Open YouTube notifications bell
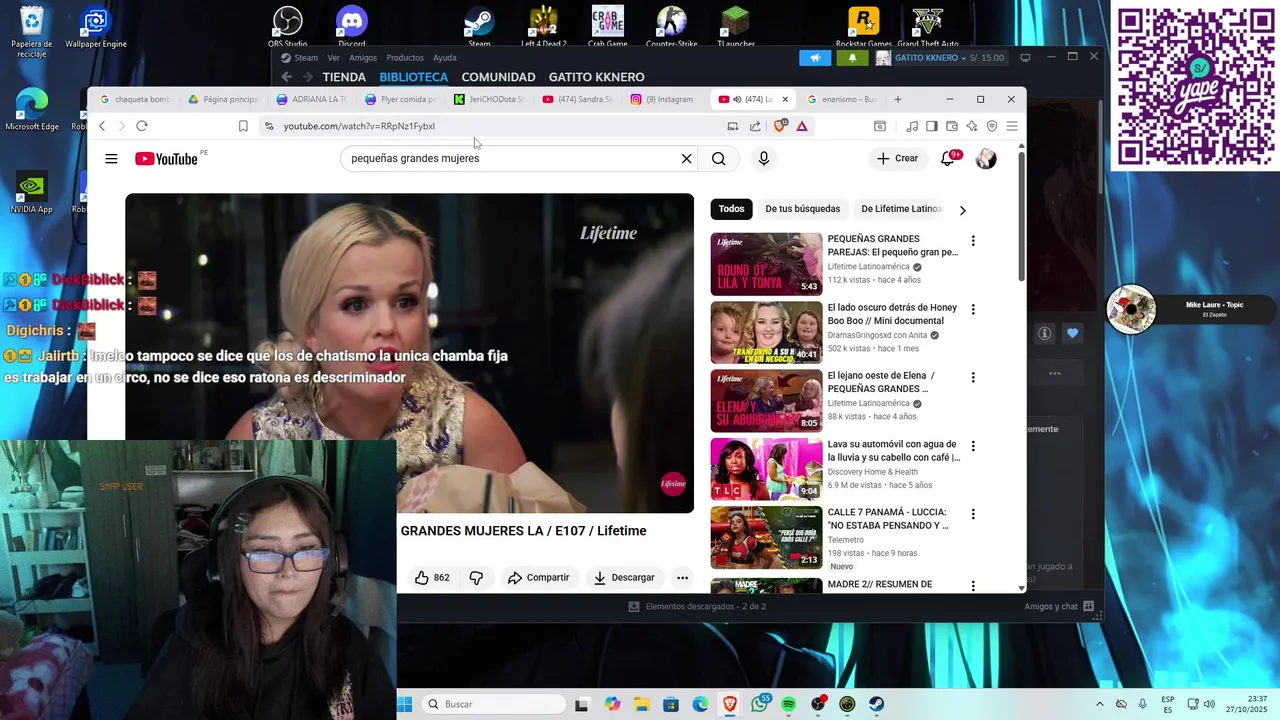The height and width of the screenshot is (720, 1280). 948,159
